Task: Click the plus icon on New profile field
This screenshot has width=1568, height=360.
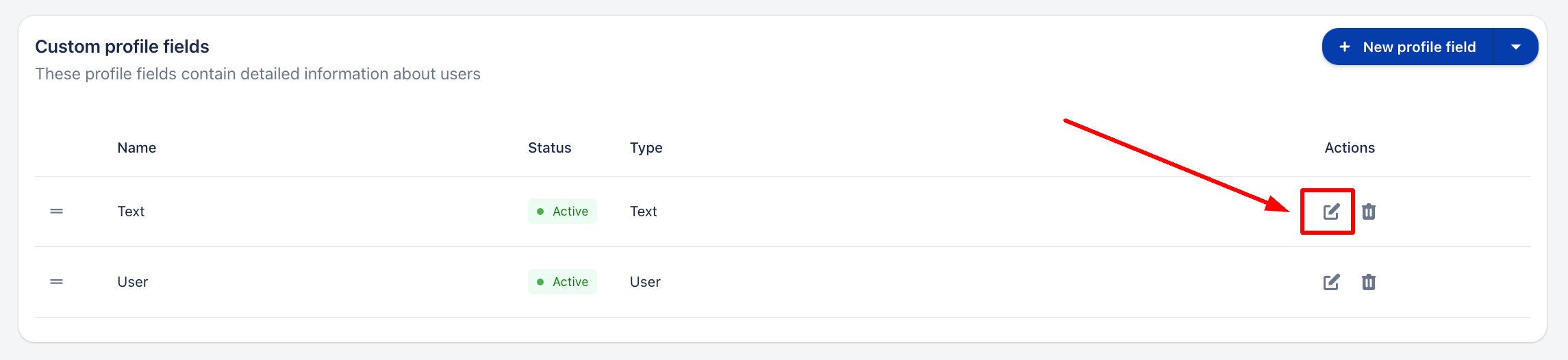Action: tap(1345, 47)
